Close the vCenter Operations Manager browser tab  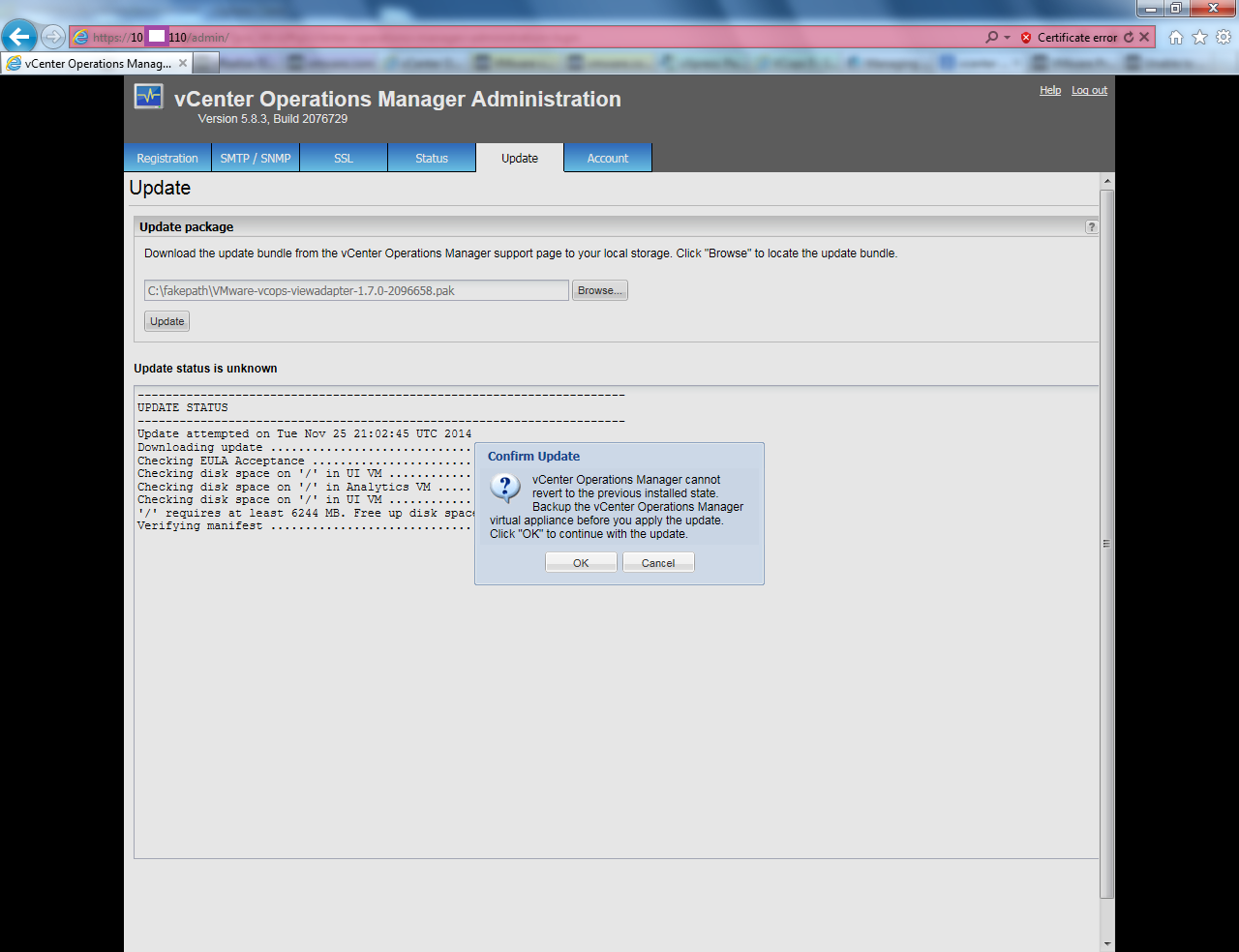tap(183, 63)
